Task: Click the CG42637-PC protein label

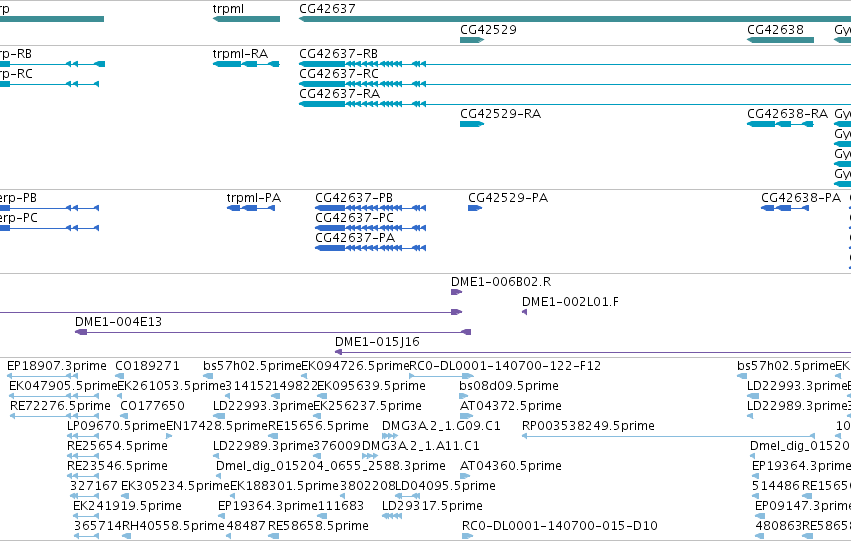Action: click(354, 218)
